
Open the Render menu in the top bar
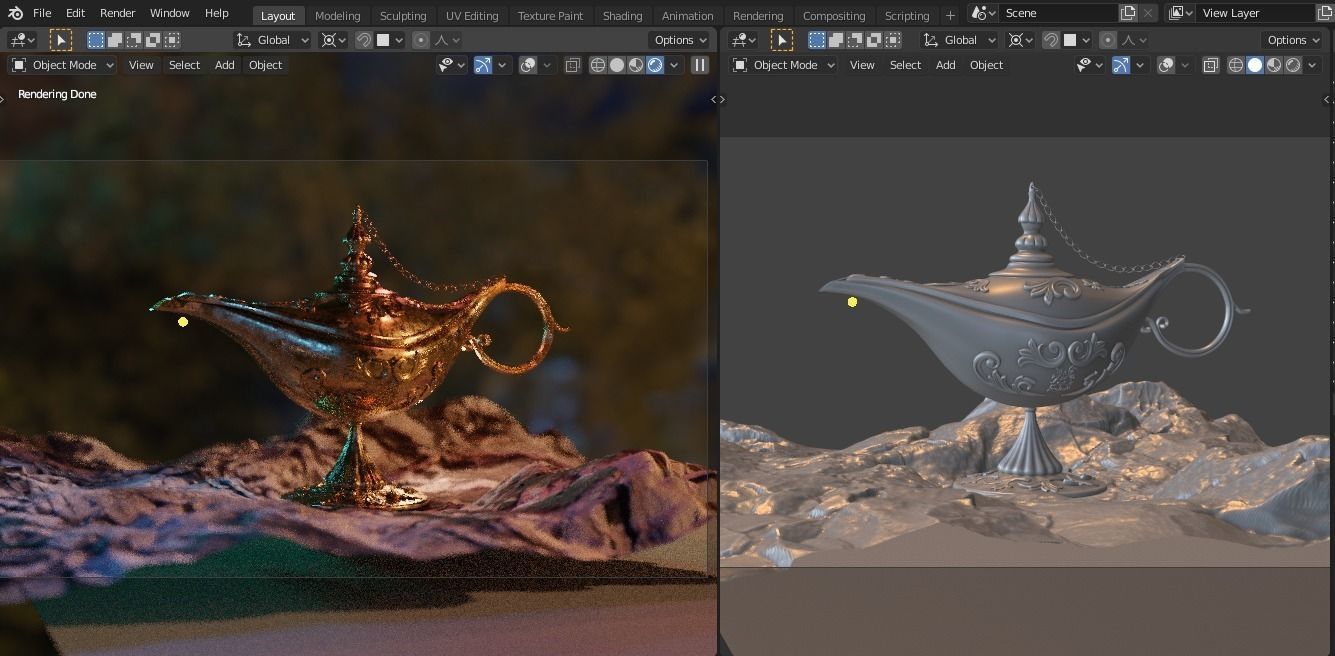pyautogui.click(x=117, y=13)
